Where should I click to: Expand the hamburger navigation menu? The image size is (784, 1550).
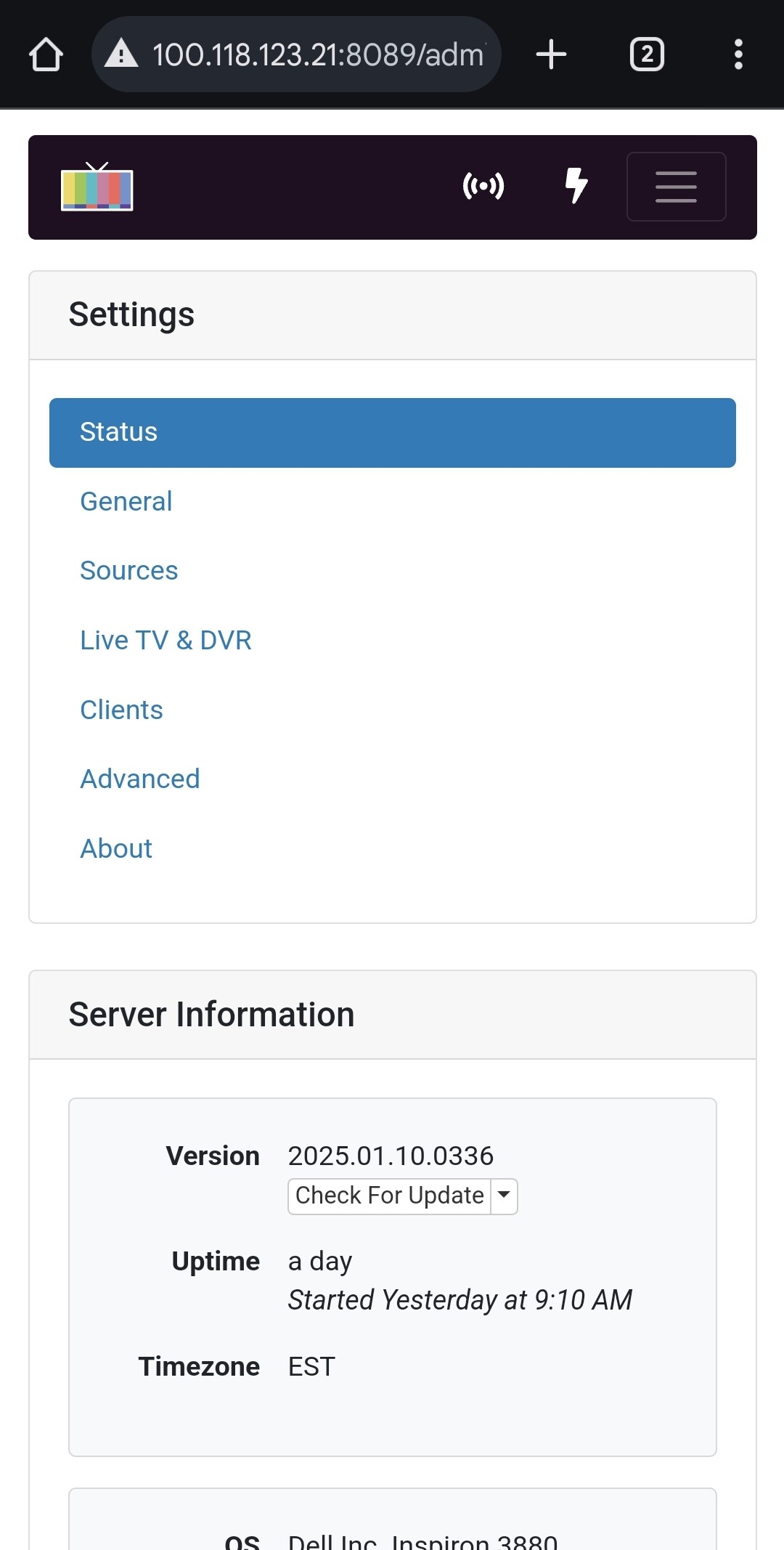(x=676, y=187)
